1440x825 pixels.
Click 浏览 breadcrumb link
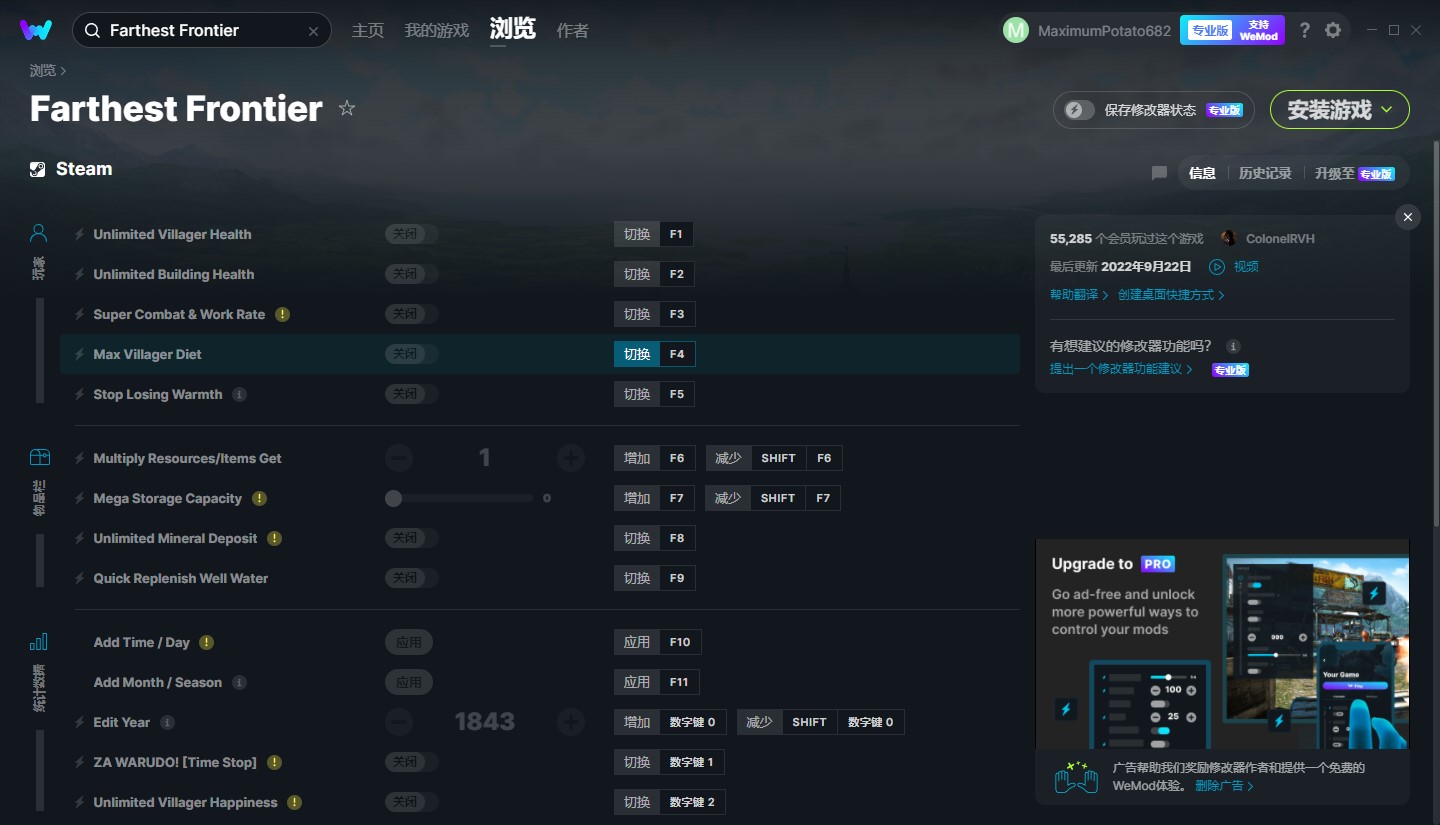[43, 70]
